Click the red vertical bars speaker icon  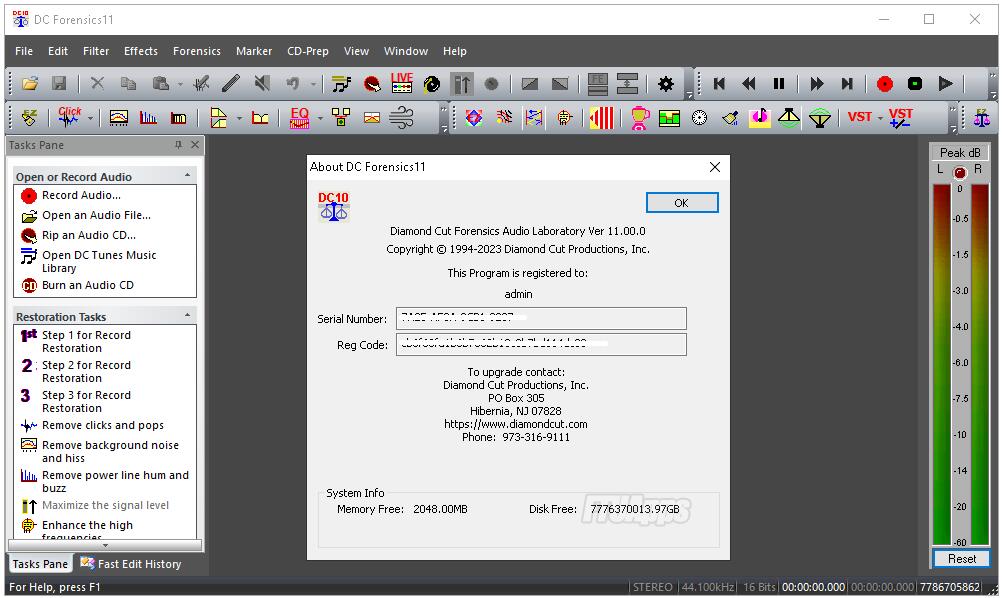point(601,118)
